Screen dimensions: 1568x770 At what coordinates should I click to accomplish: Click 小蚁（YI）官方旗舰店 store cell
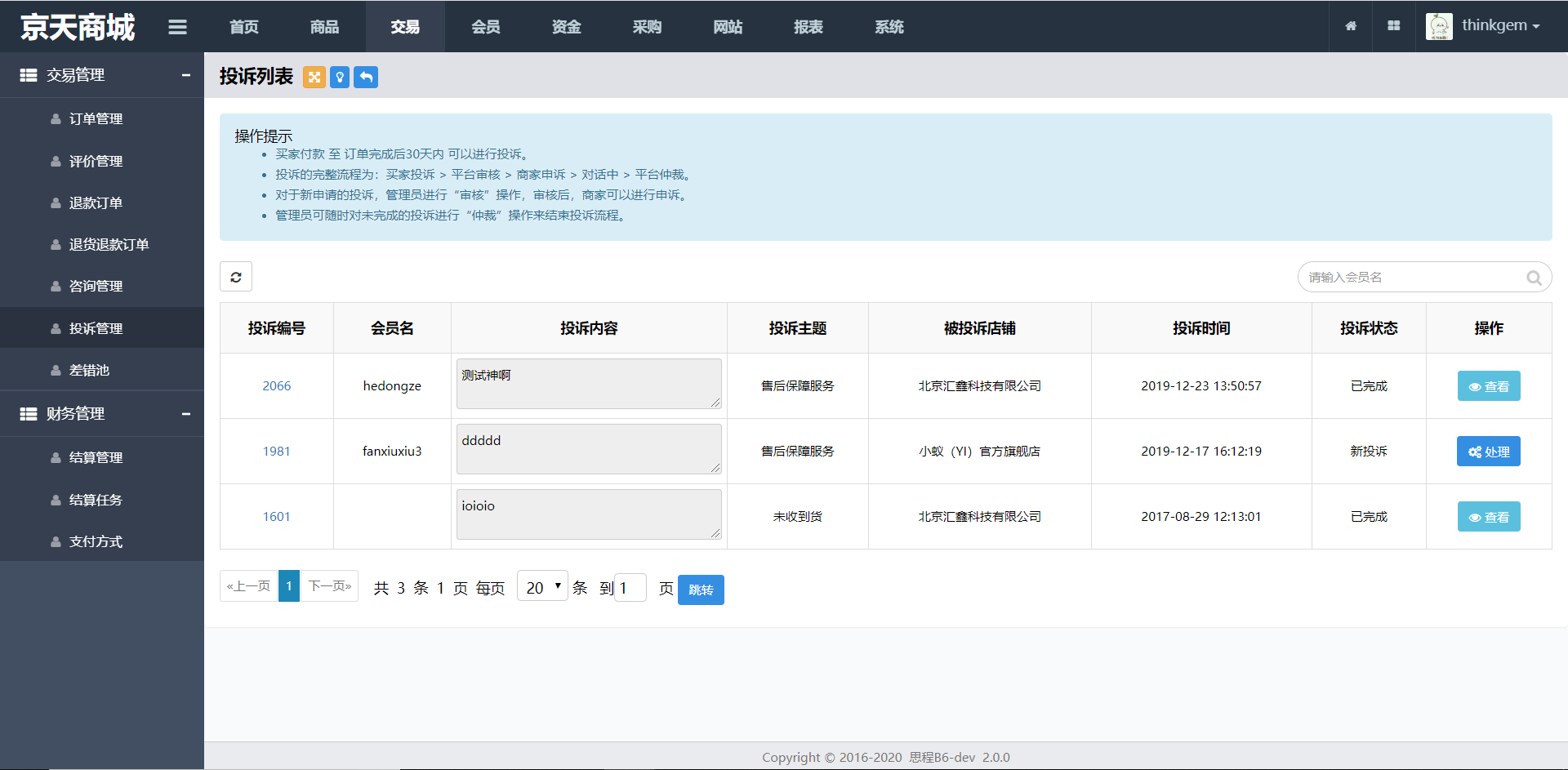(979, 452)
